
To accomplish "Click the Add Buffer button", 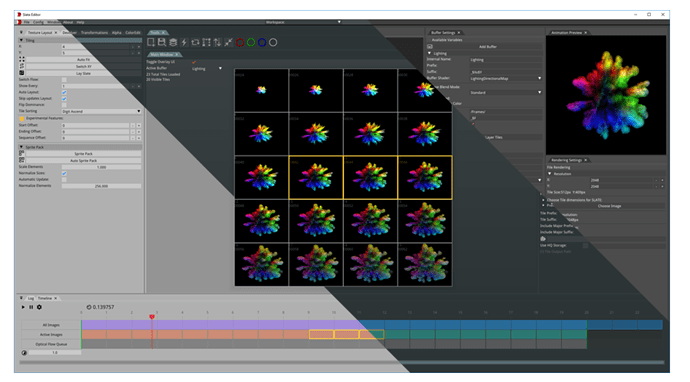I will (x=488, y=47).
